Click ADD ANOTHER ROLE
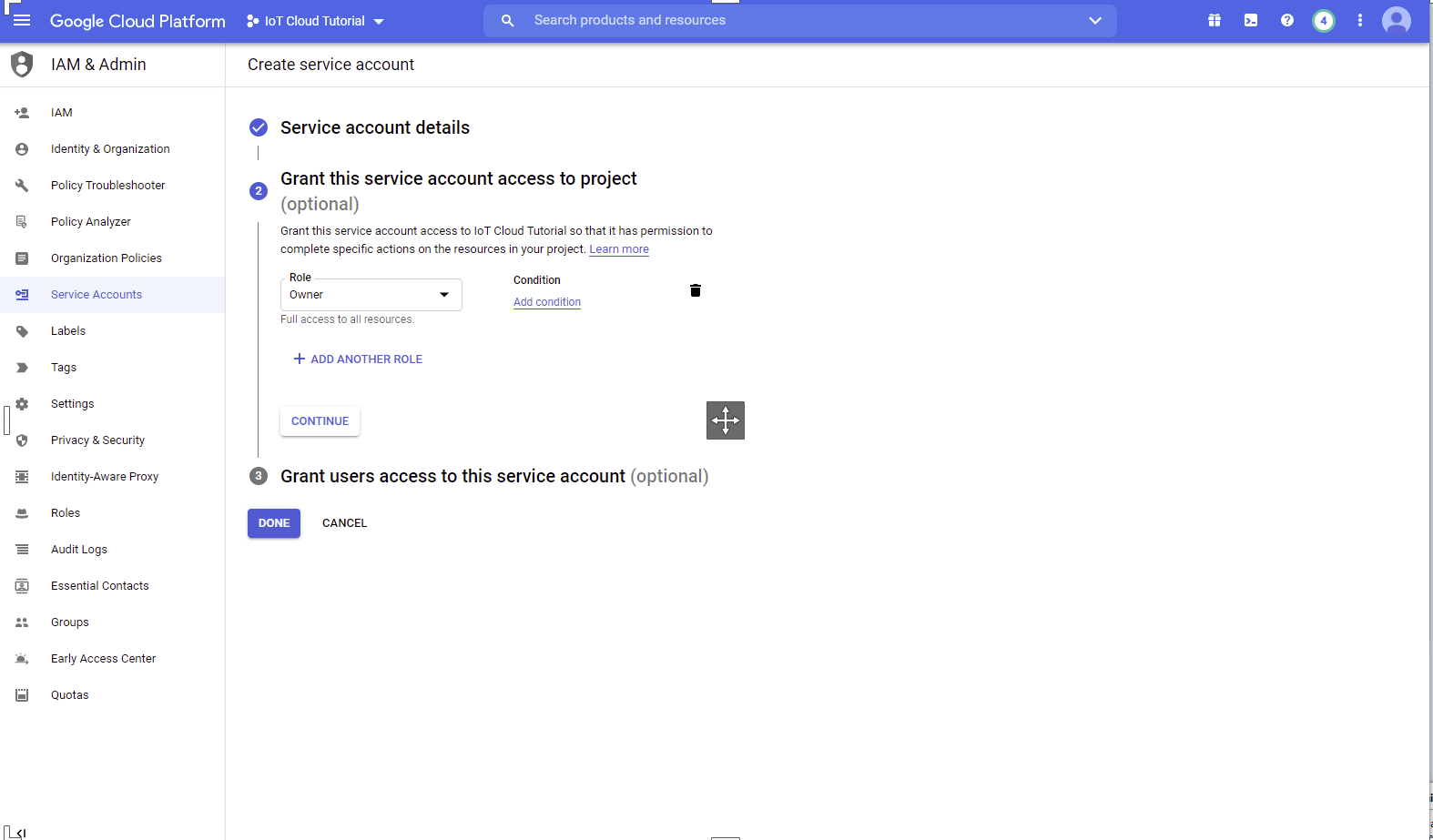This screenshot has width=1433, height=840. click(358, 359)
